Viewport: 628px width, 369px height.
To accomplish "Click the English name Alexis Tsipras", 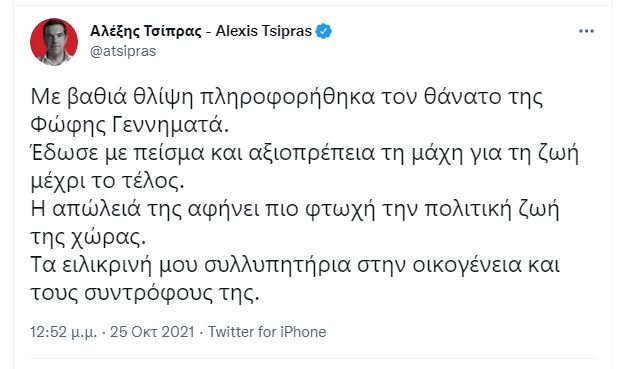I will tap(264, 31).
